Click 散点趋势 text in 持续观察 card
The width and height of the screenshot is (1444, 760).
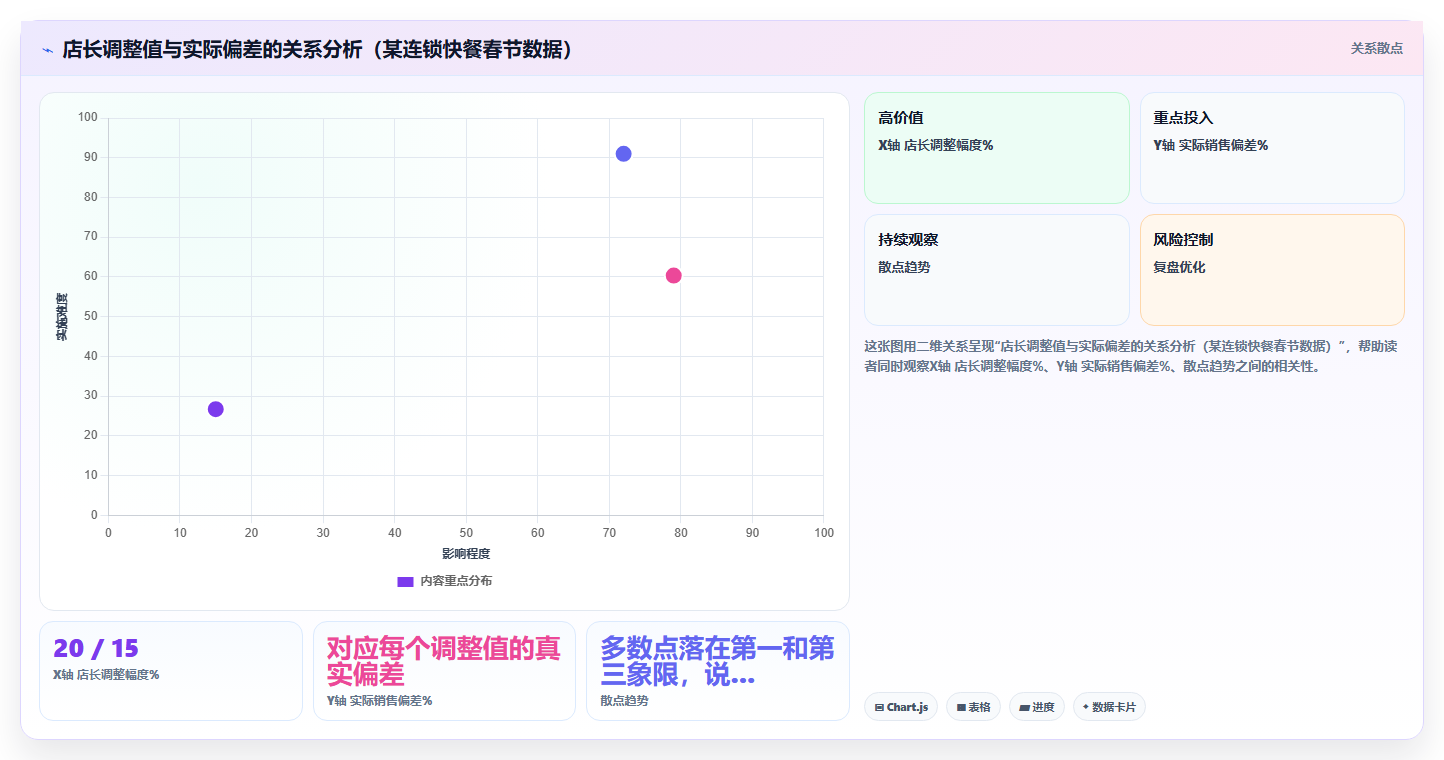point(904,268)
